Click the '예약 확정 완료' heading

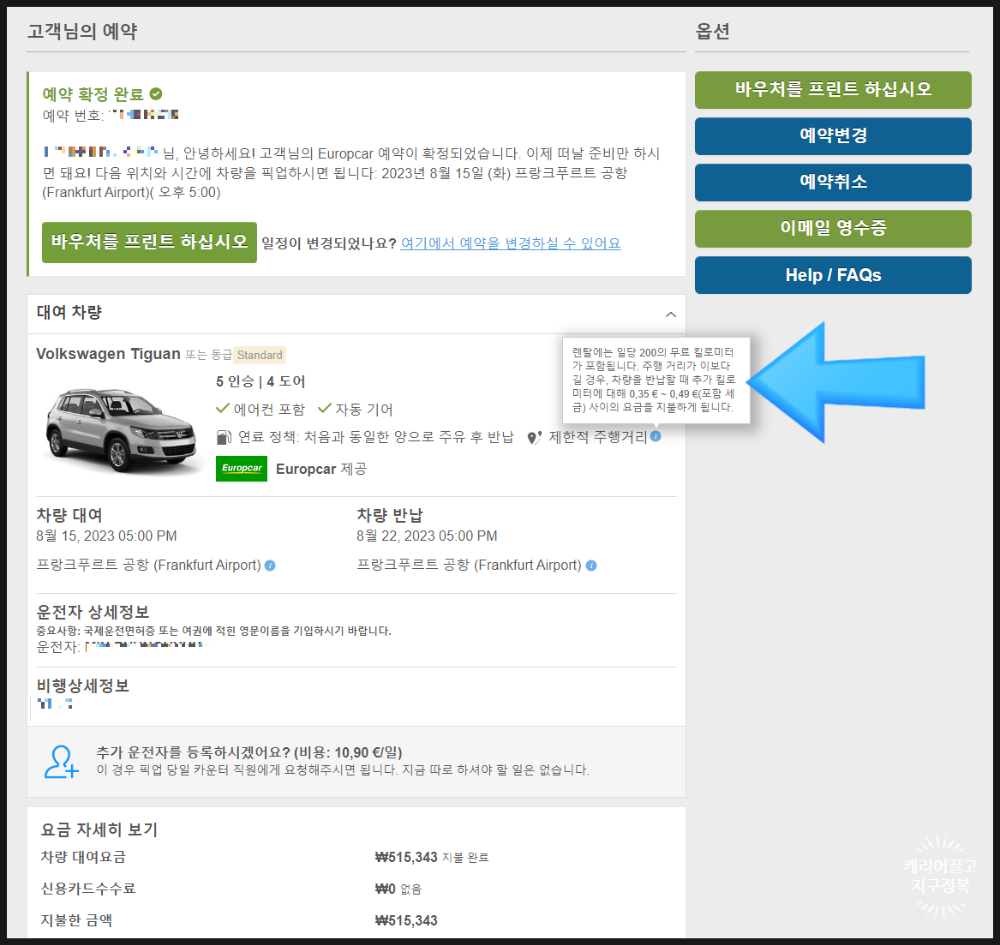pos(93,94)
